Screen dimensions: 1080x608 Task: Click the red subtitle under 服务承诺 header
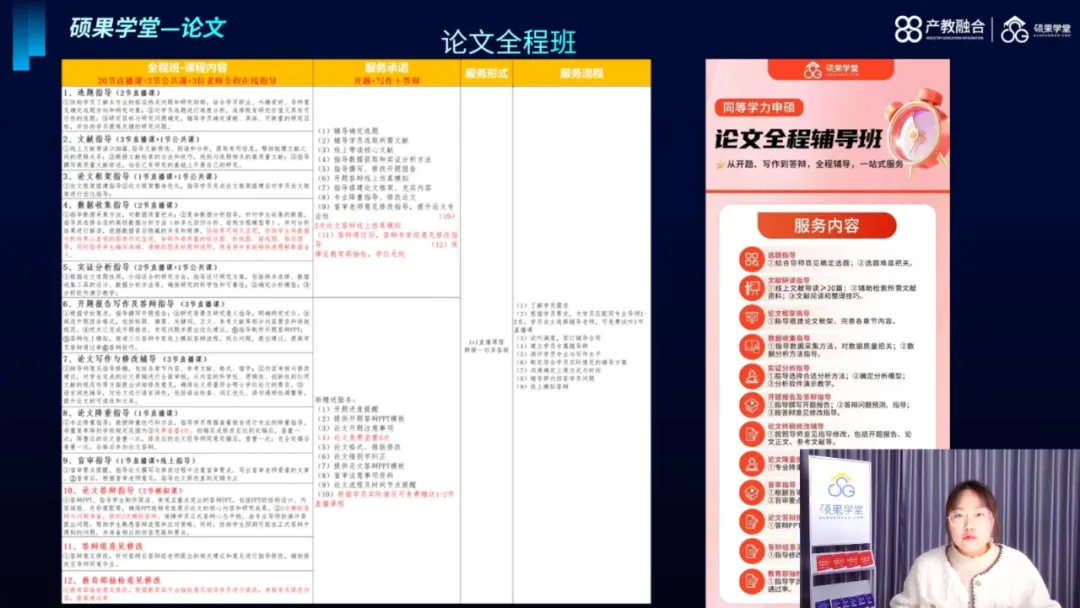(386, 81)
